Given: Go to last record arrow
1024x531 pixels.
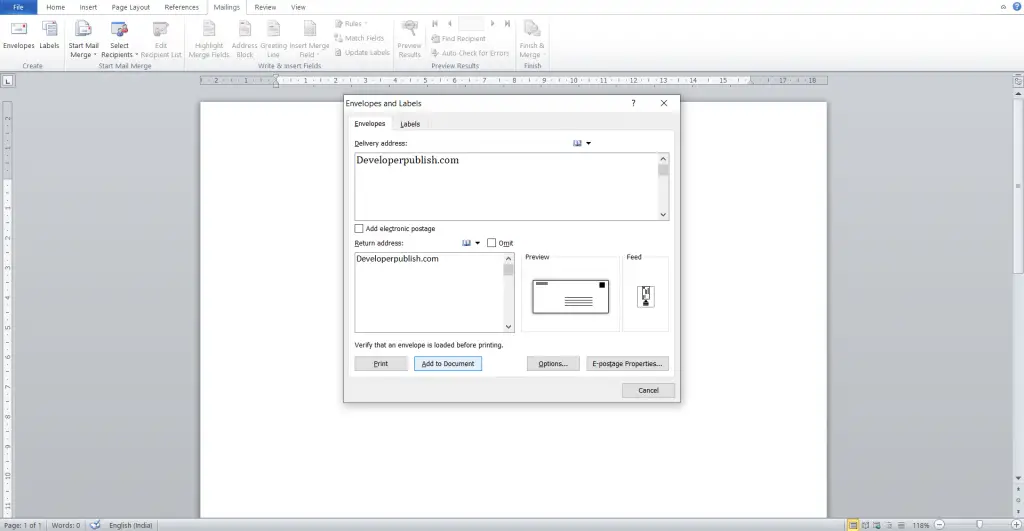Looking at the screenshot, I should tap(507, 24).
